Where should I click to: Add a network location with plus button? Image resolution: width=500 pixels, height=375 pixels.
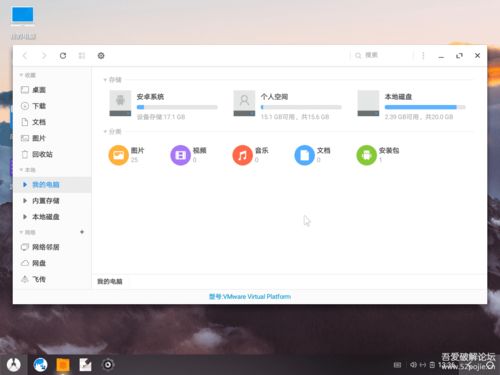[x=82, y=232]
